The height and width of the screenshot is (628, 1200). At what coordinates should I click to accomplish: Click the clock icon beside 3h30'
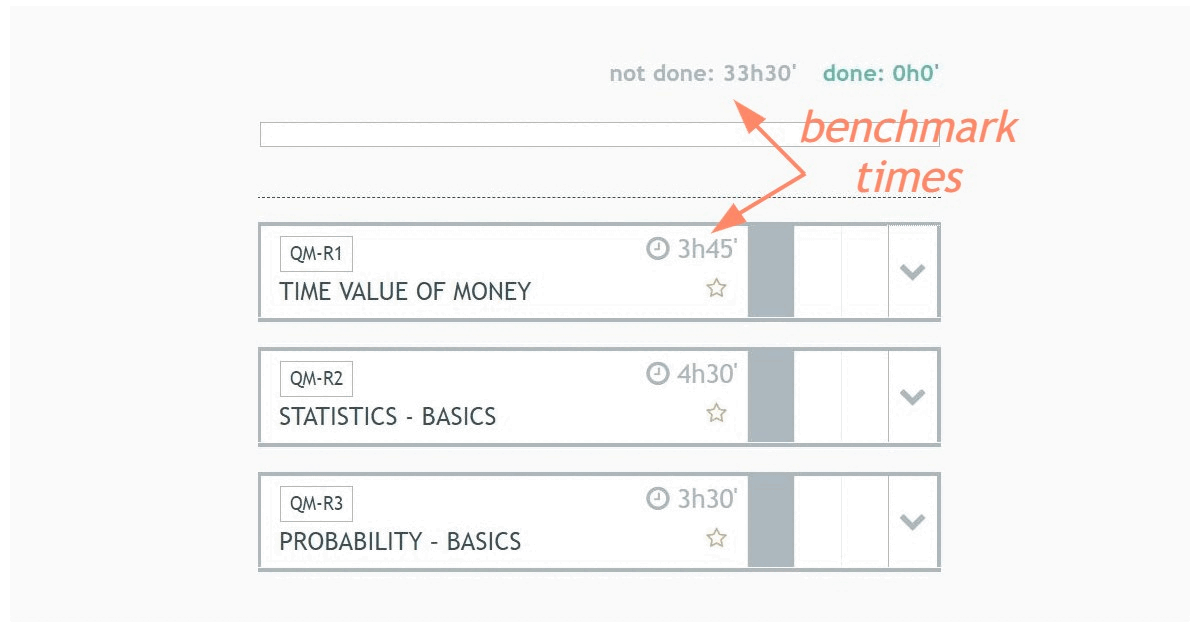(x=657, y=498)
